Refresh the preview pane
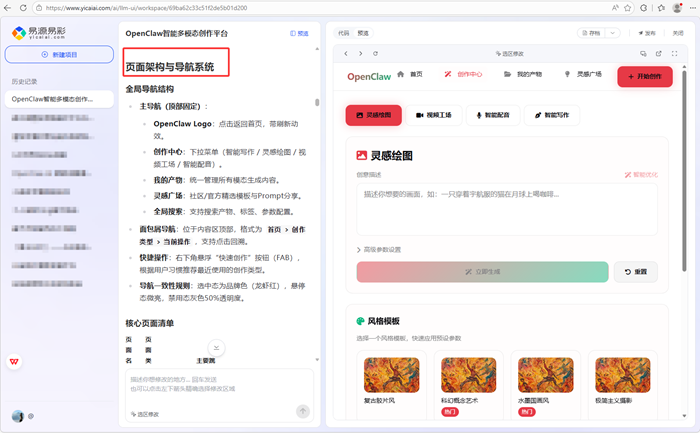 (375, 53)
